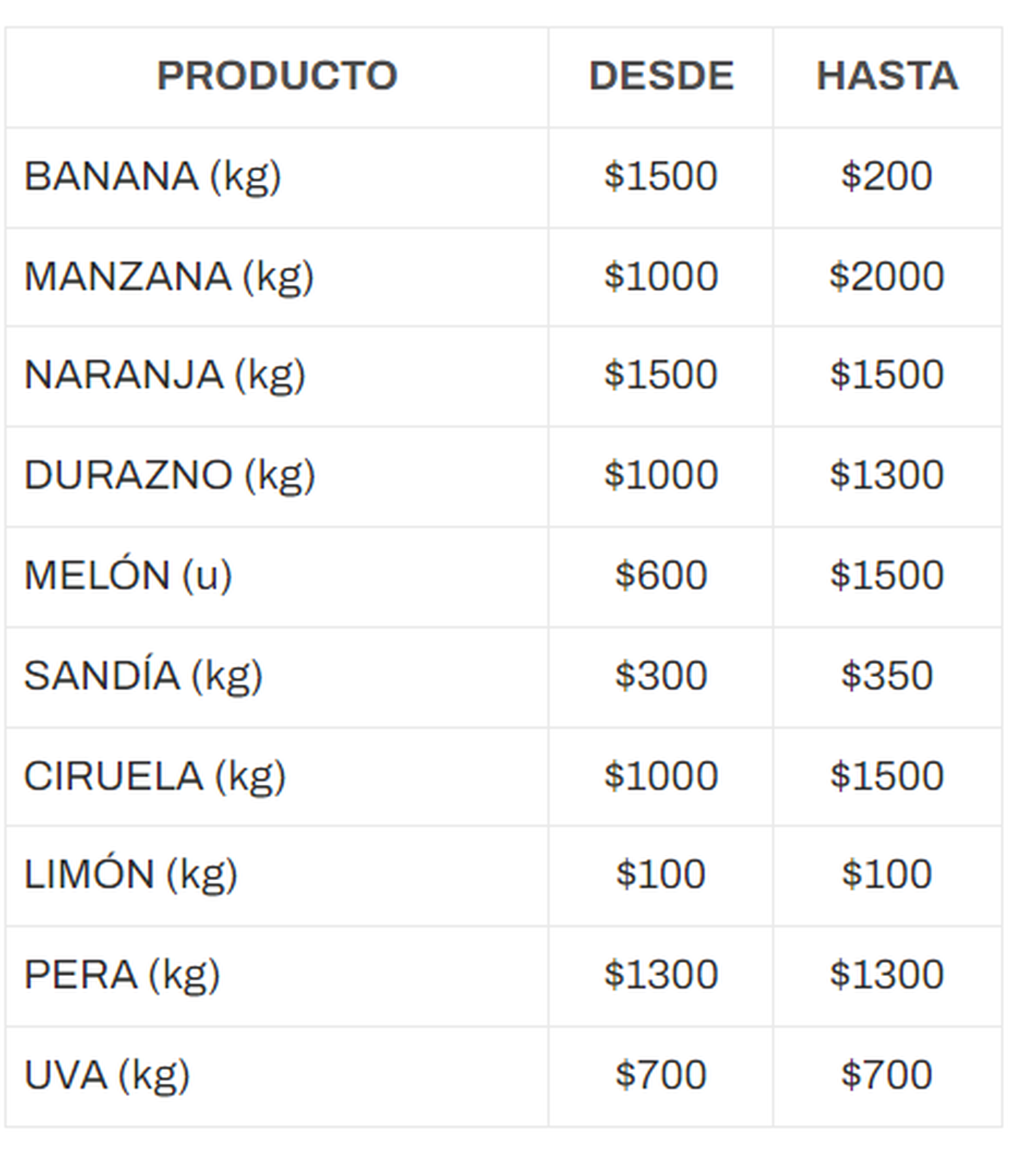Click the MELÓN (u) row label

[129, 576]
